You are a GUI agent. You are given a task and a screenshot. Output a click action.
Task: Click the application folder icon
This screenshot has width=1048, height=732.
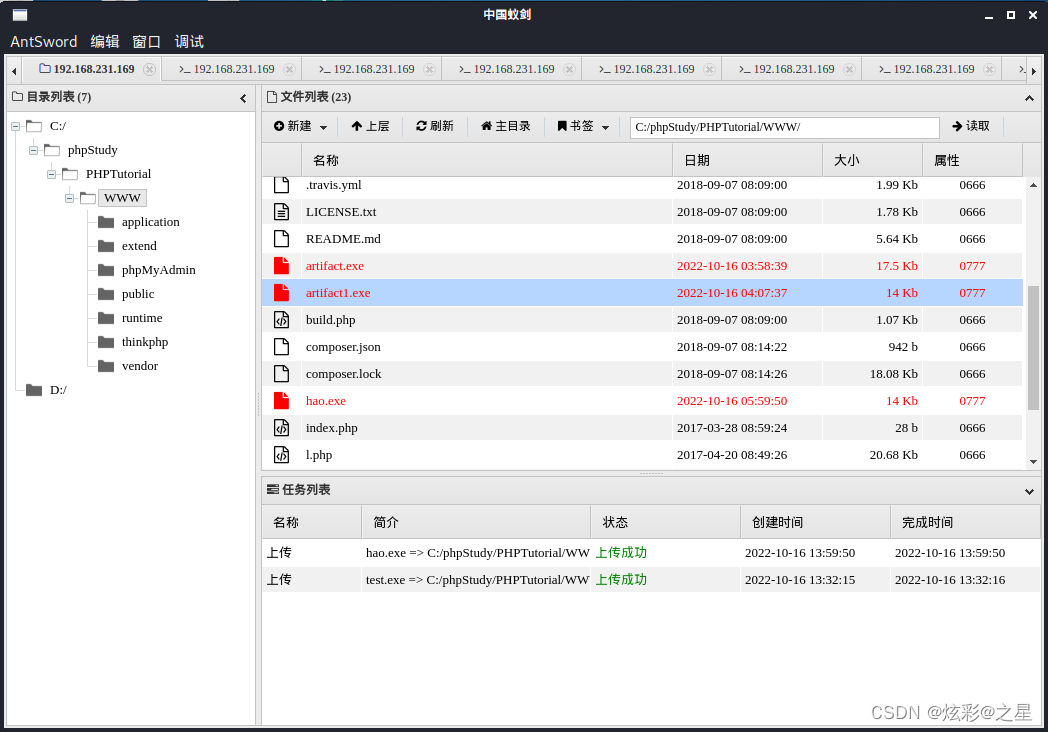click(x=106, y=222)
